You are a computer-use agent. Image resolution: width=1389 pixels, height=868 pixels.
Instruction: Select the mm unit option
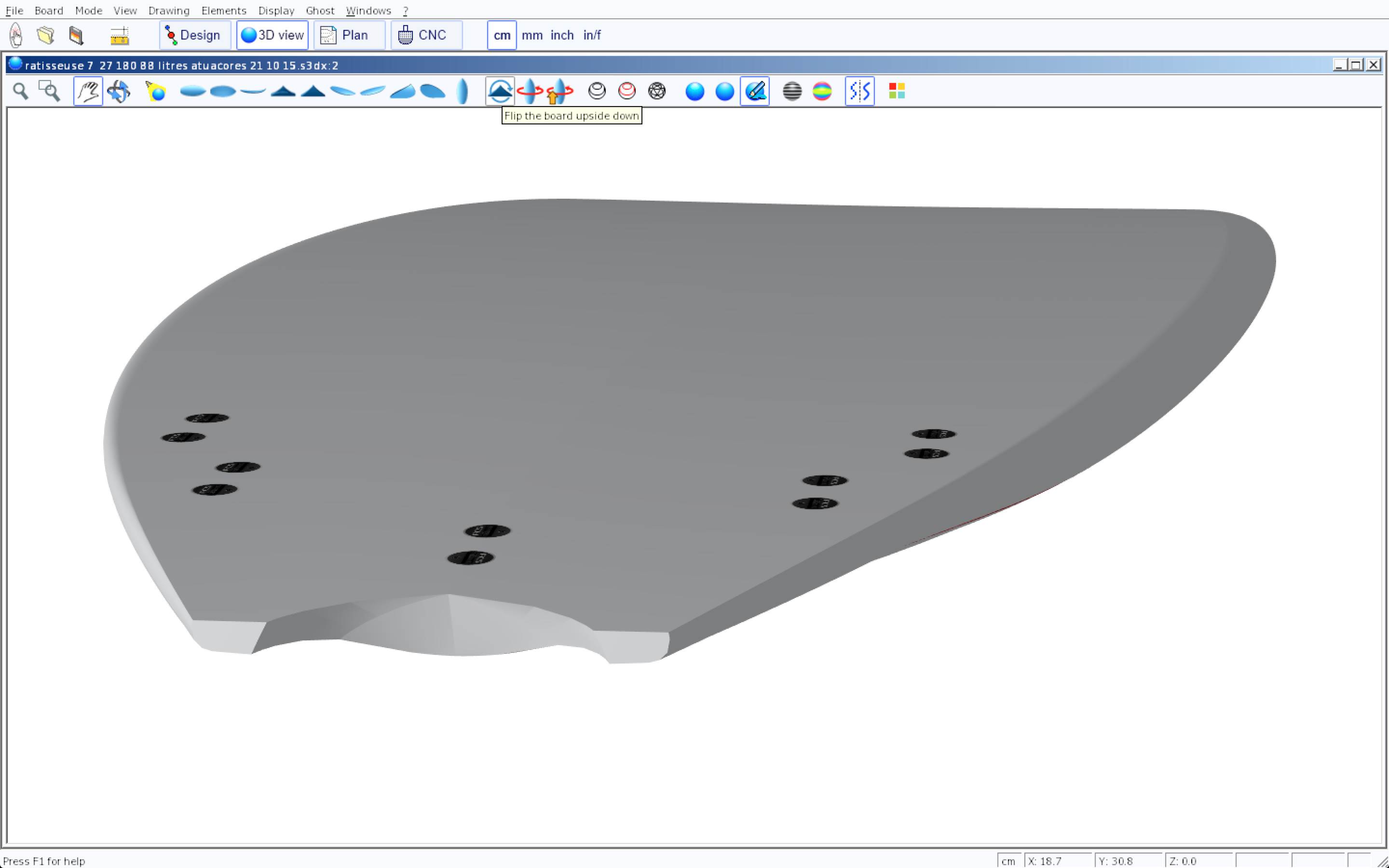532,36
